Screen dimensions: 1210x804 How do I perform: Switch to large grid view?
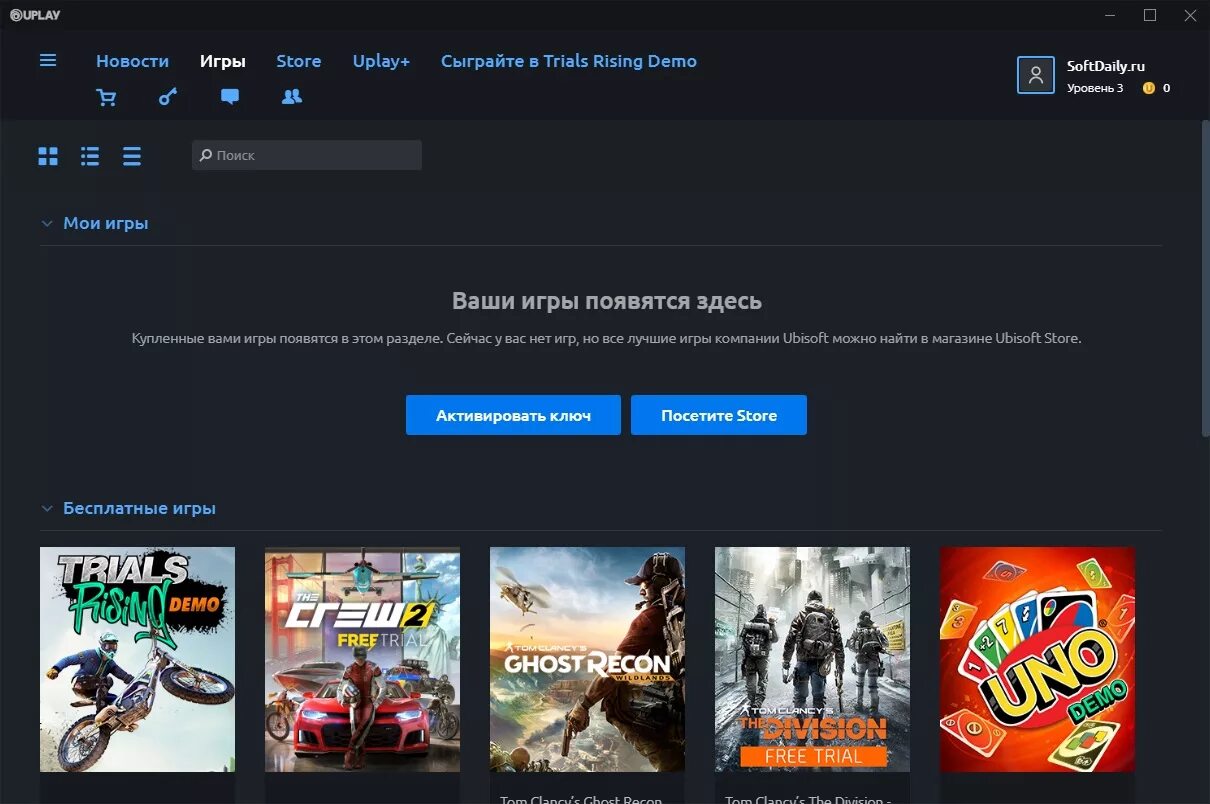click(48, 156)
